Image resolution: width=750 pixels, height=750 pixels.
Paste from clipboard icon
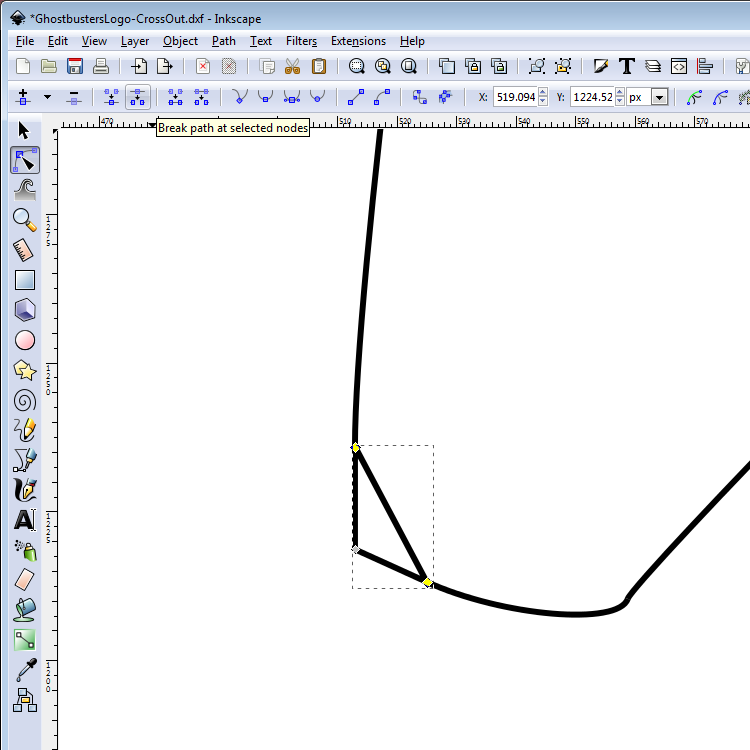click(319, 66)
